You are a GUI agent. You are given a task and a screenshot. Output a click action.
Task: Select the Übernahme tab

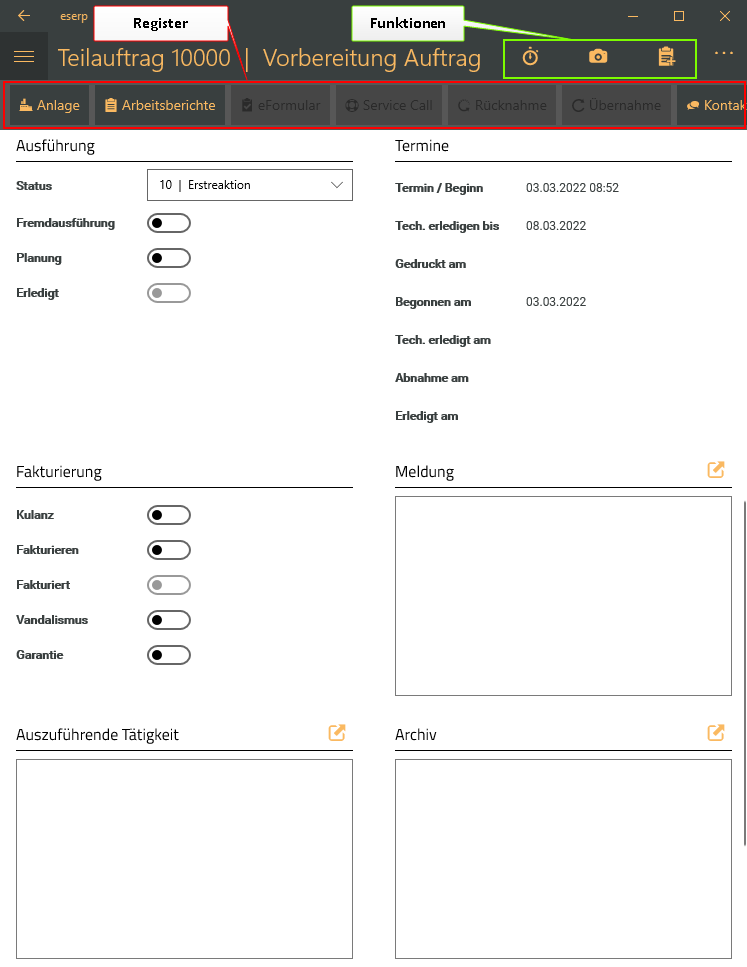616,105
